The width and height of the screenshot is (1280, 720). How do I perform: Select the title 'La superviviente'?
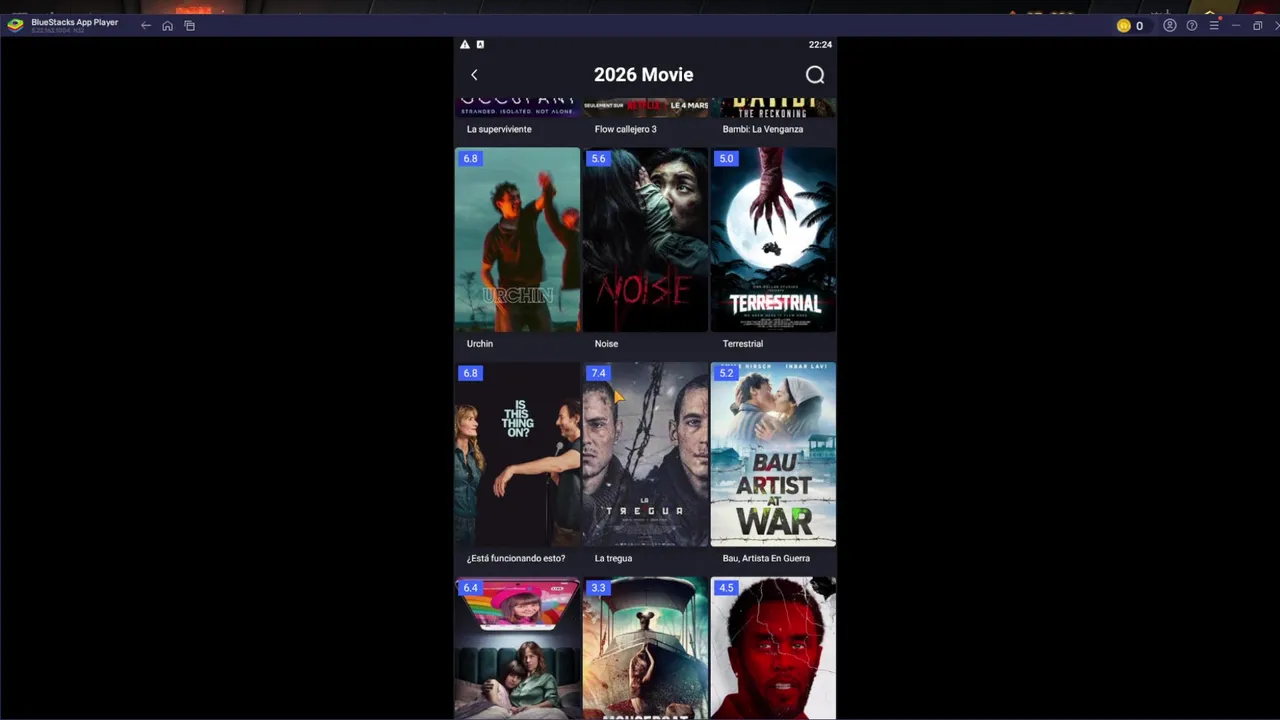coord(499,129)
